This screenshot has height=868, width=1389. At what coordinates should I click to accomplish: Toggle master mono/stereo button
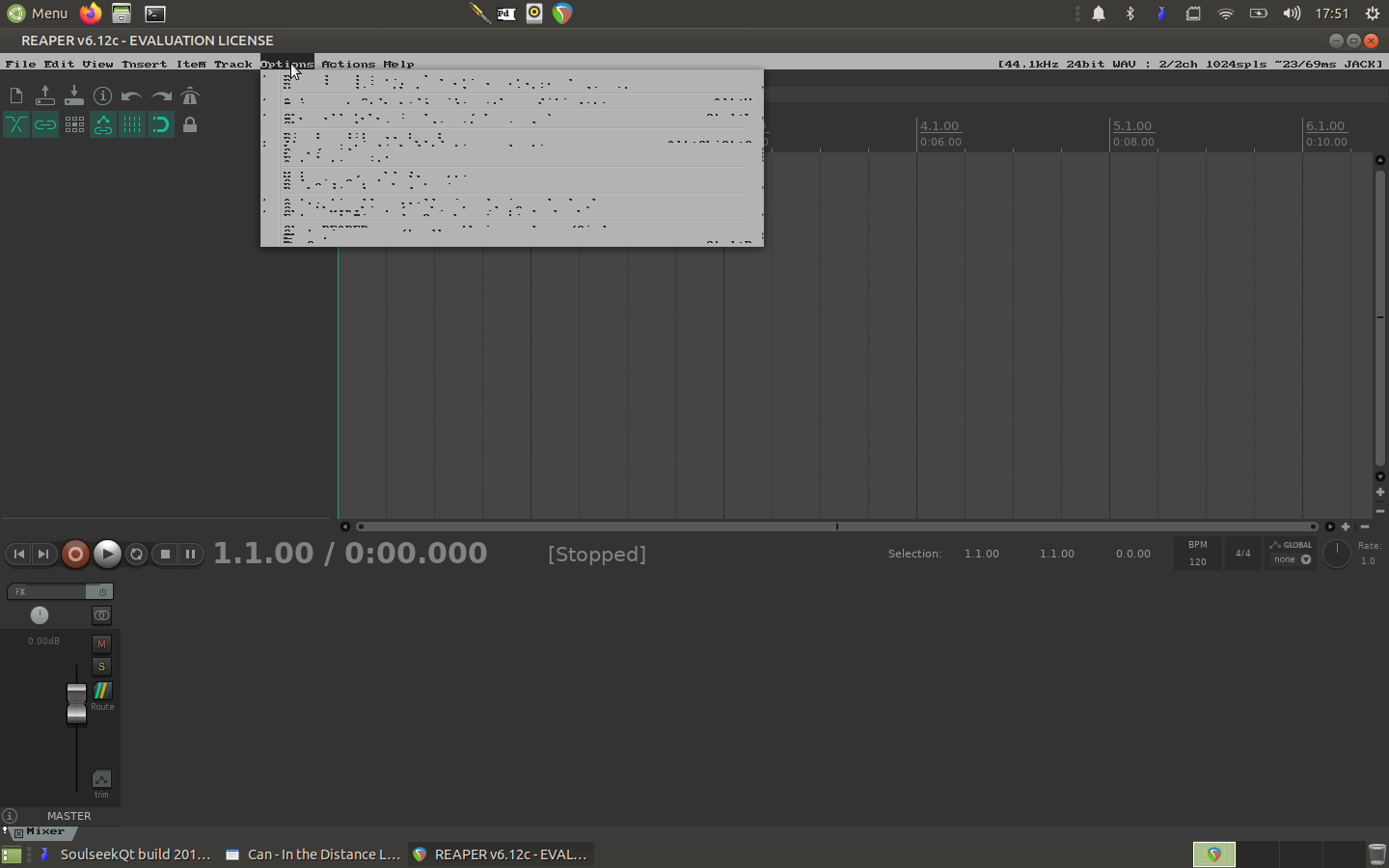101,615
